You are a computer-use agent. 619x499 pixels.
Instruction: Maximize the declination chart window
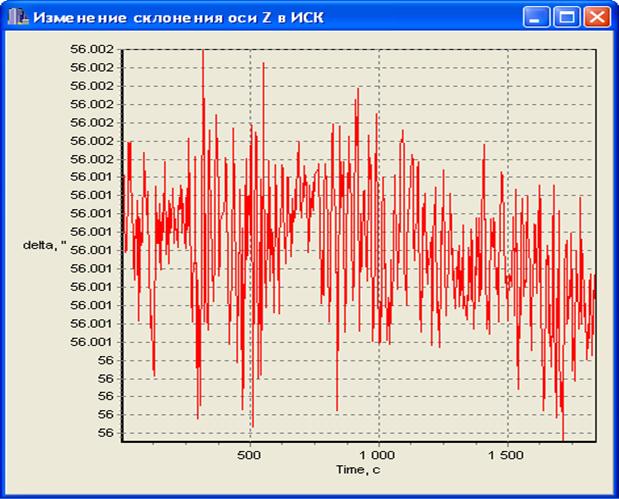point(566,17)
